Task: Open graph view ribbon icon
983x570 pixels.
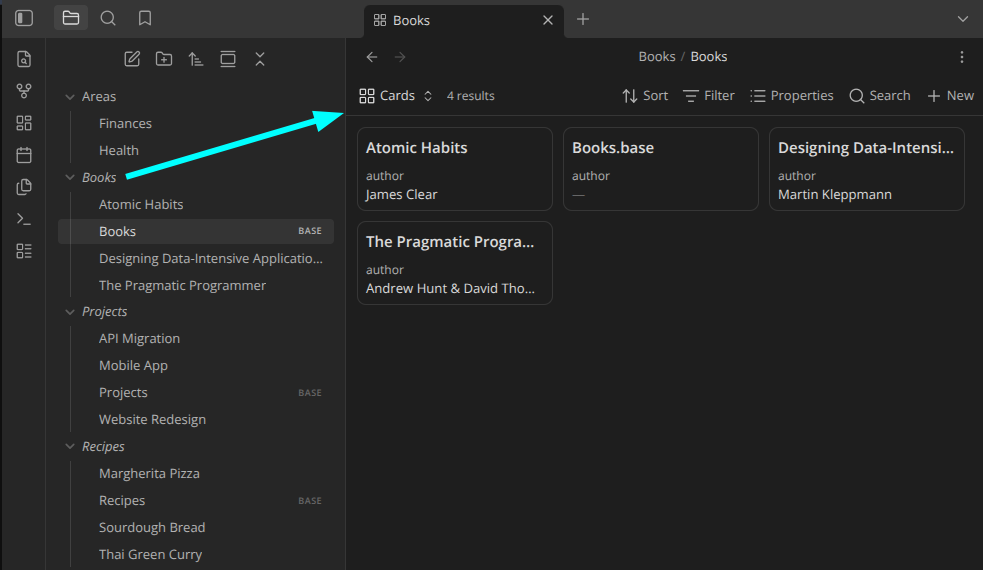Action: pos(24,91)
